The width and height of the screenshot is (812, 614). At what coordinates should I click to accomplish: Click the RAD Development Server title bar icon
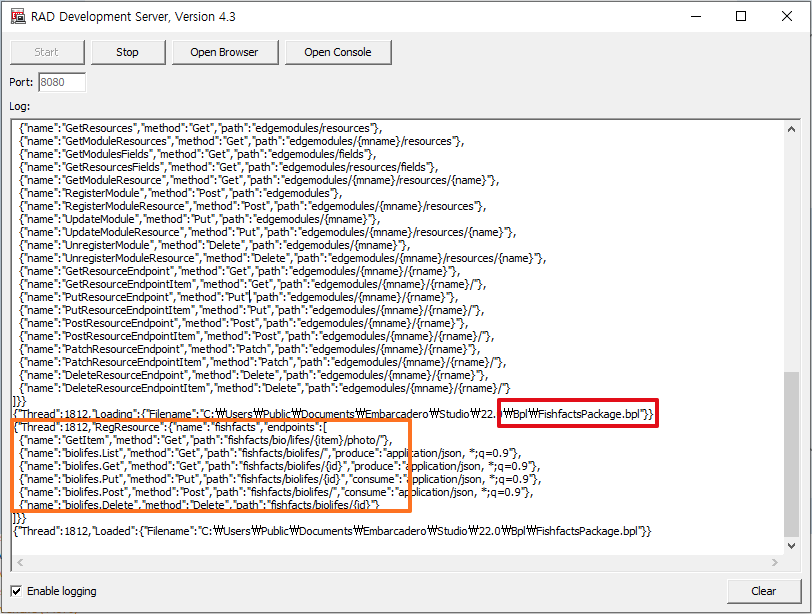coord(18,17)
